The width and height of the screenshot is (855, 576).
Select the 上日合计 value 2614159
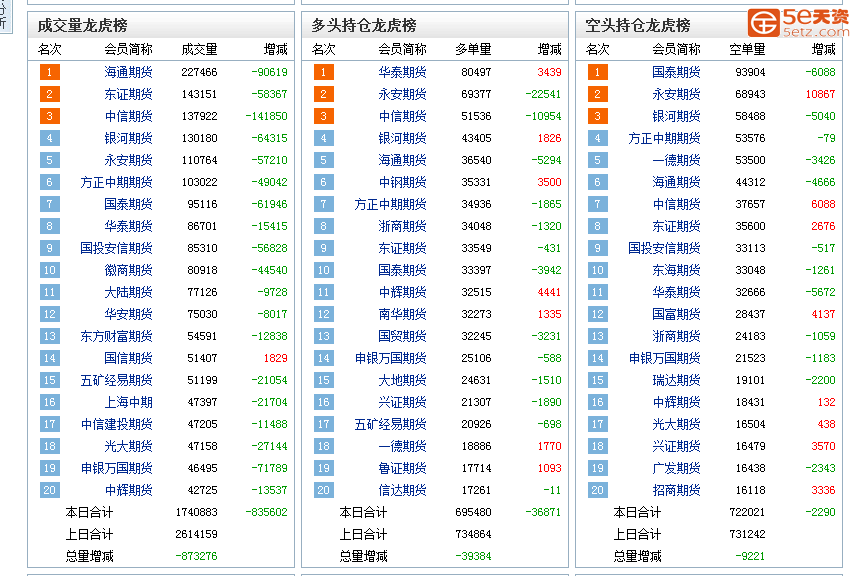(196, 535)
